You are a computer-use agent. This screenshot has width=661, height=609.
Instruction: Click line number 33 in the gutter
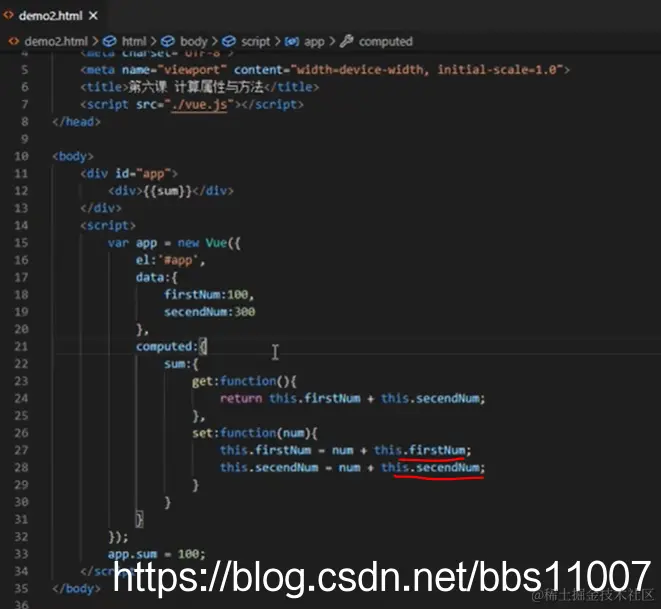(21, 554)
